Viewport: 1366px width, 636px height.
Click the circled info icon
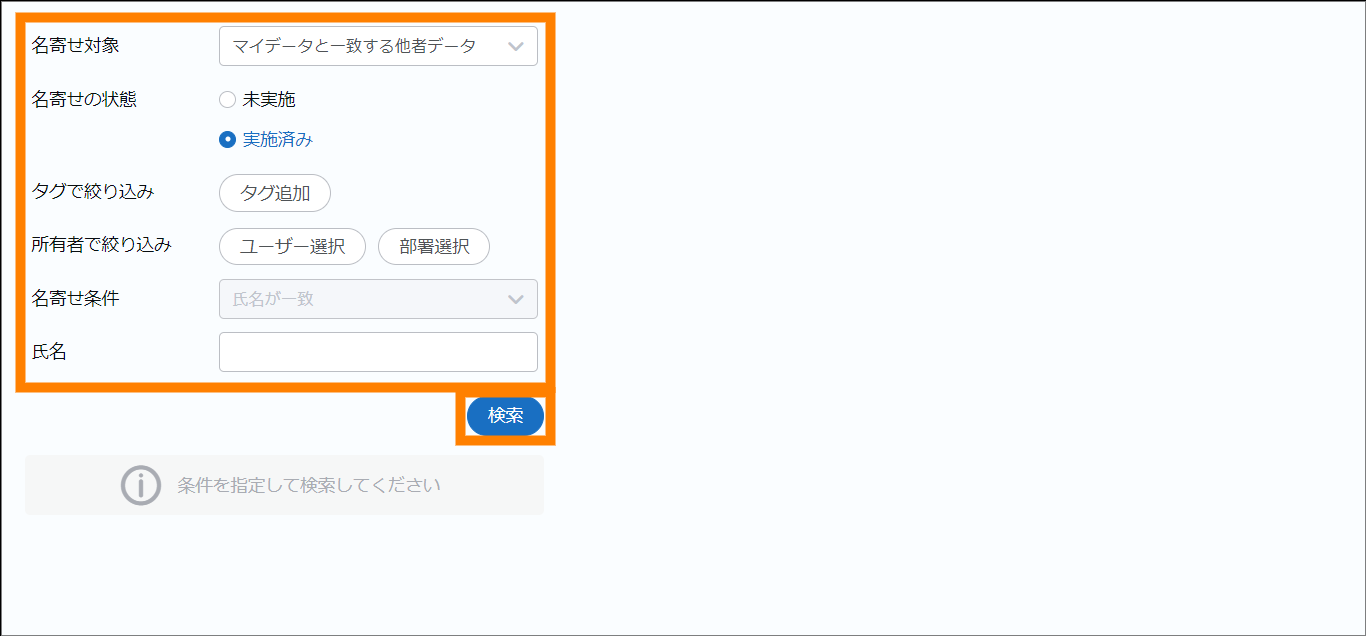(141, 485)
